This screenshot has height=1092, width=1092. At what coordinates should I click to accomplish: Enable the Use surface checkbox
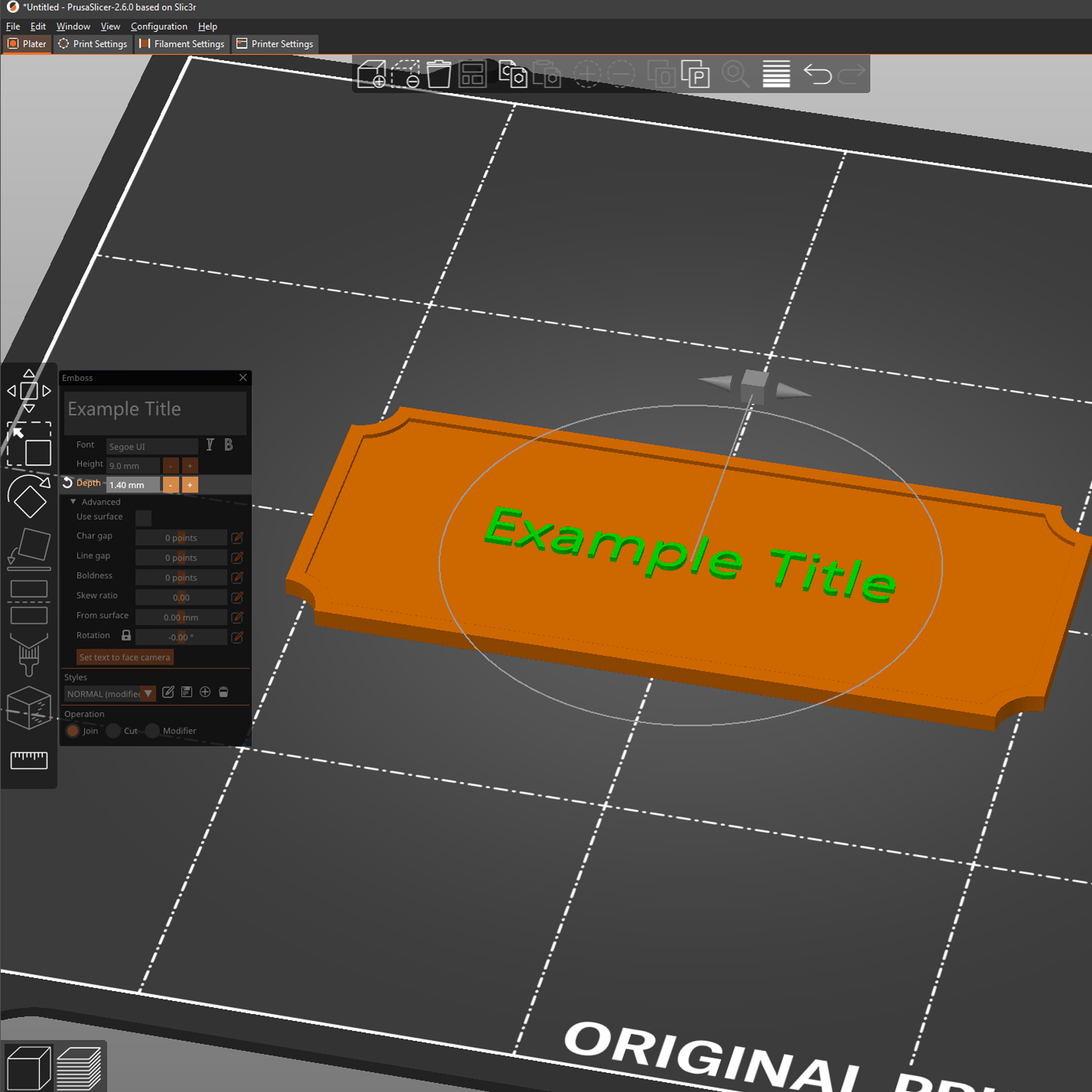tap(144, 518)
